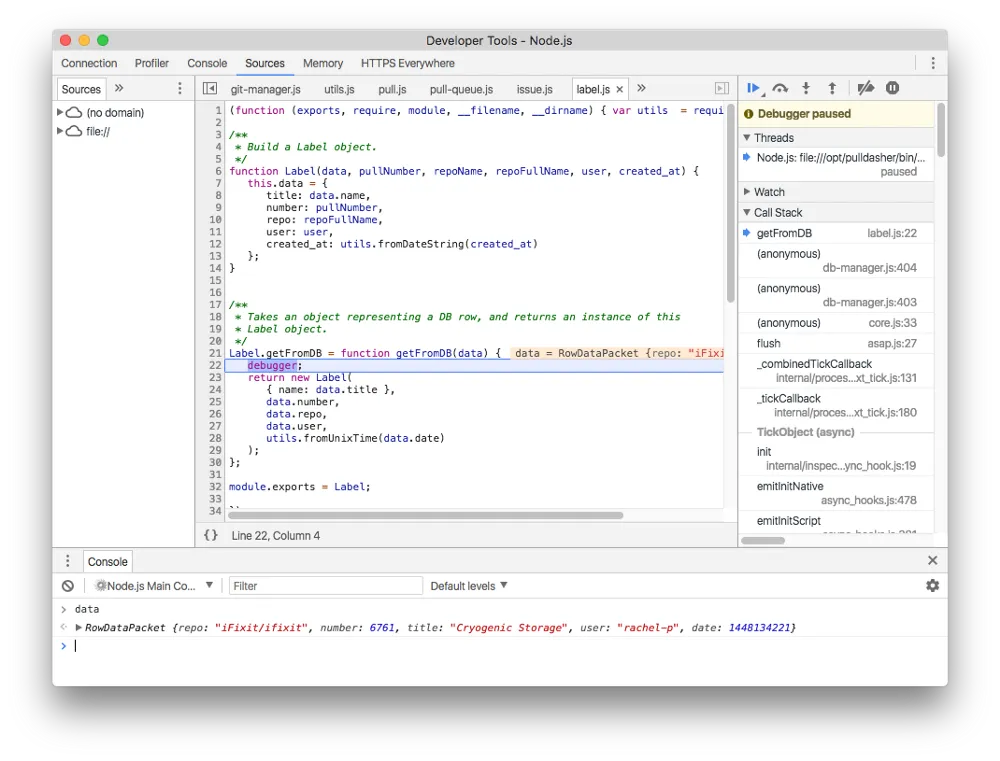The width and height of the screenshot is (1000, 761).
Task: Click line number 23 in gutter
Action: 214,377
